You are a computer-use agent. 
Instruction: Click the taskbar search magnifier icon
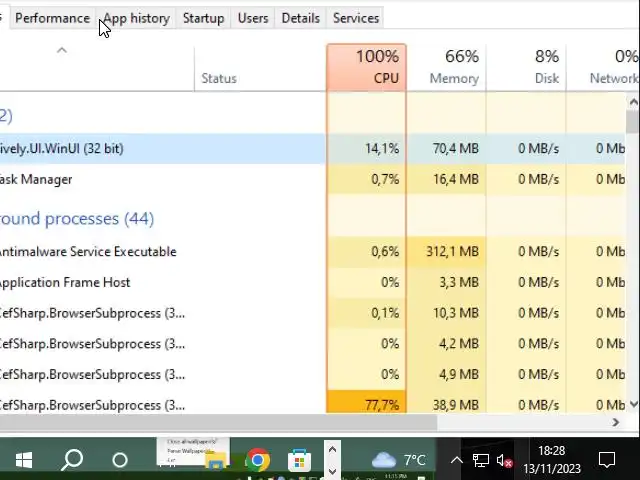[72, 460]
